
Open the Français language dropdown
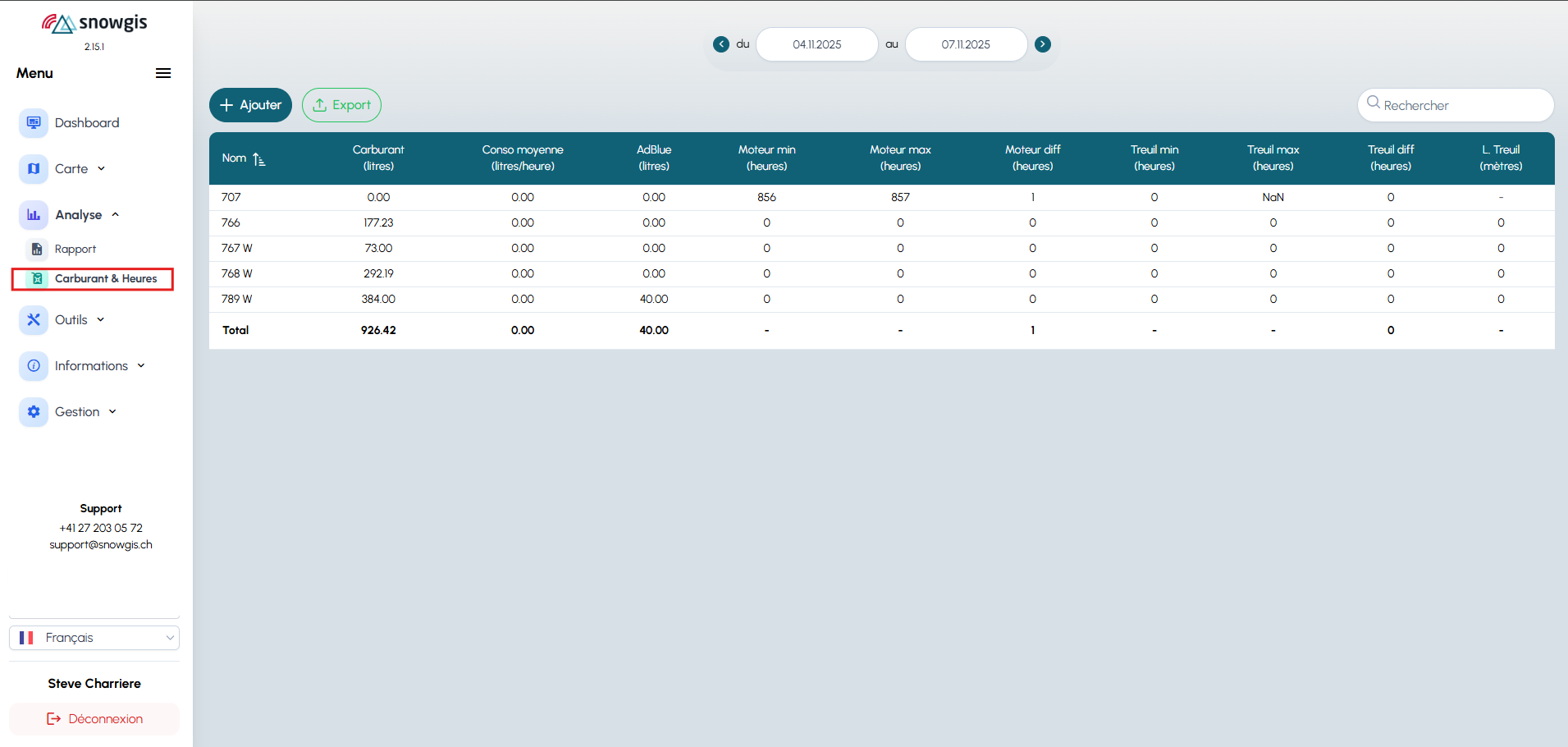pos(94,638)
